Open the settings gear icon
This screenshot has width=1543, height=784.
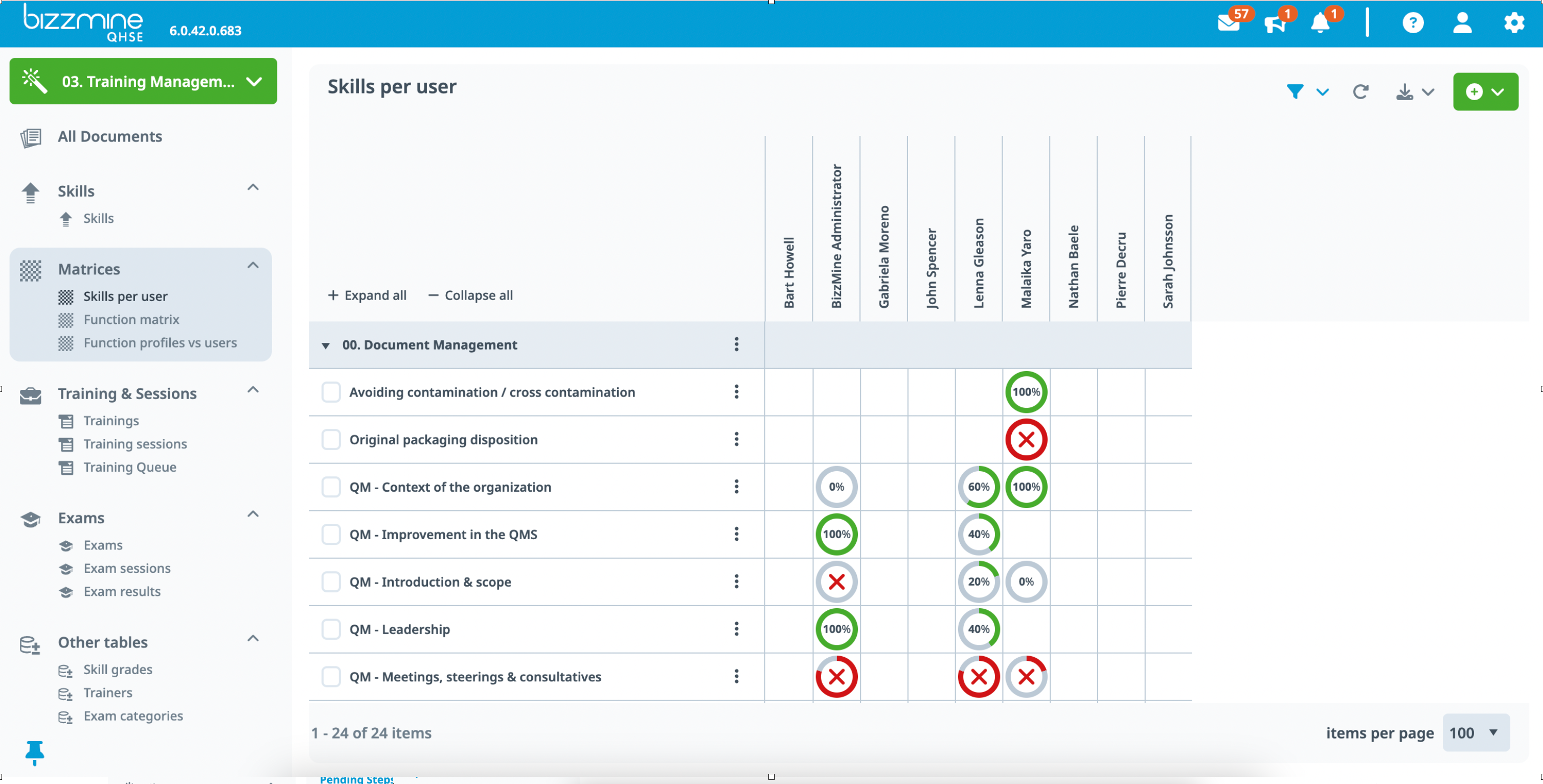[x=1514, y=23]
